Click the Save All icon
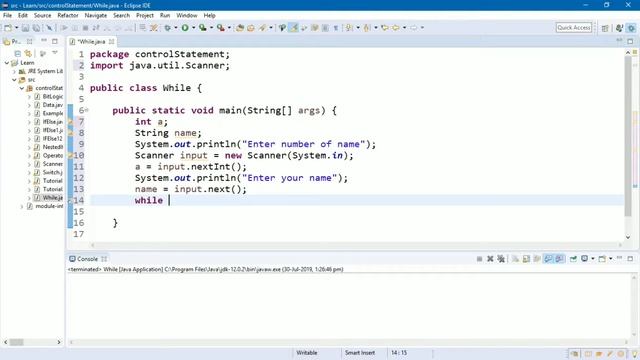The image size is (640, 360). coord(36,28)
